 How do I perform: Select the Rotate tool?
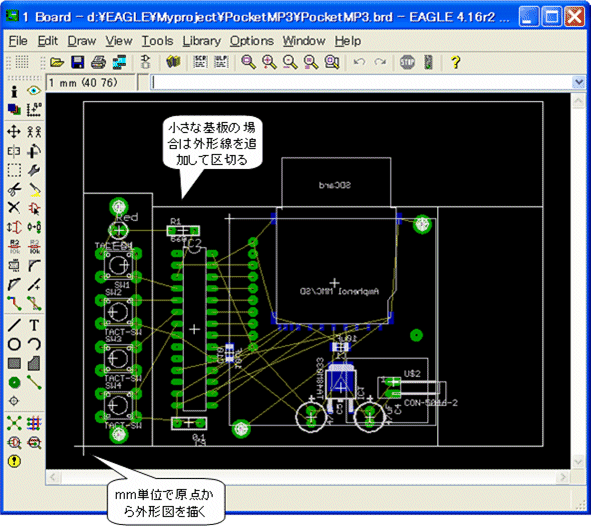pos(34,151)
